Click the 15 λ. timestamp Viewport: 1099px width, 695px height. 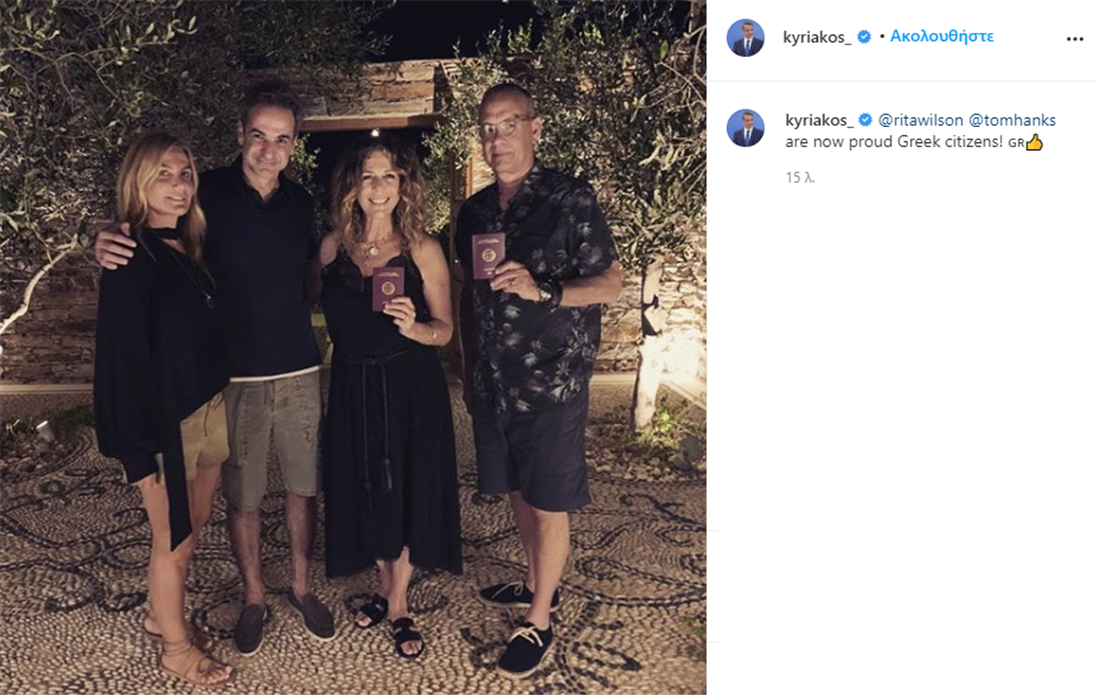pyautogui.click(x=800, y=178)
